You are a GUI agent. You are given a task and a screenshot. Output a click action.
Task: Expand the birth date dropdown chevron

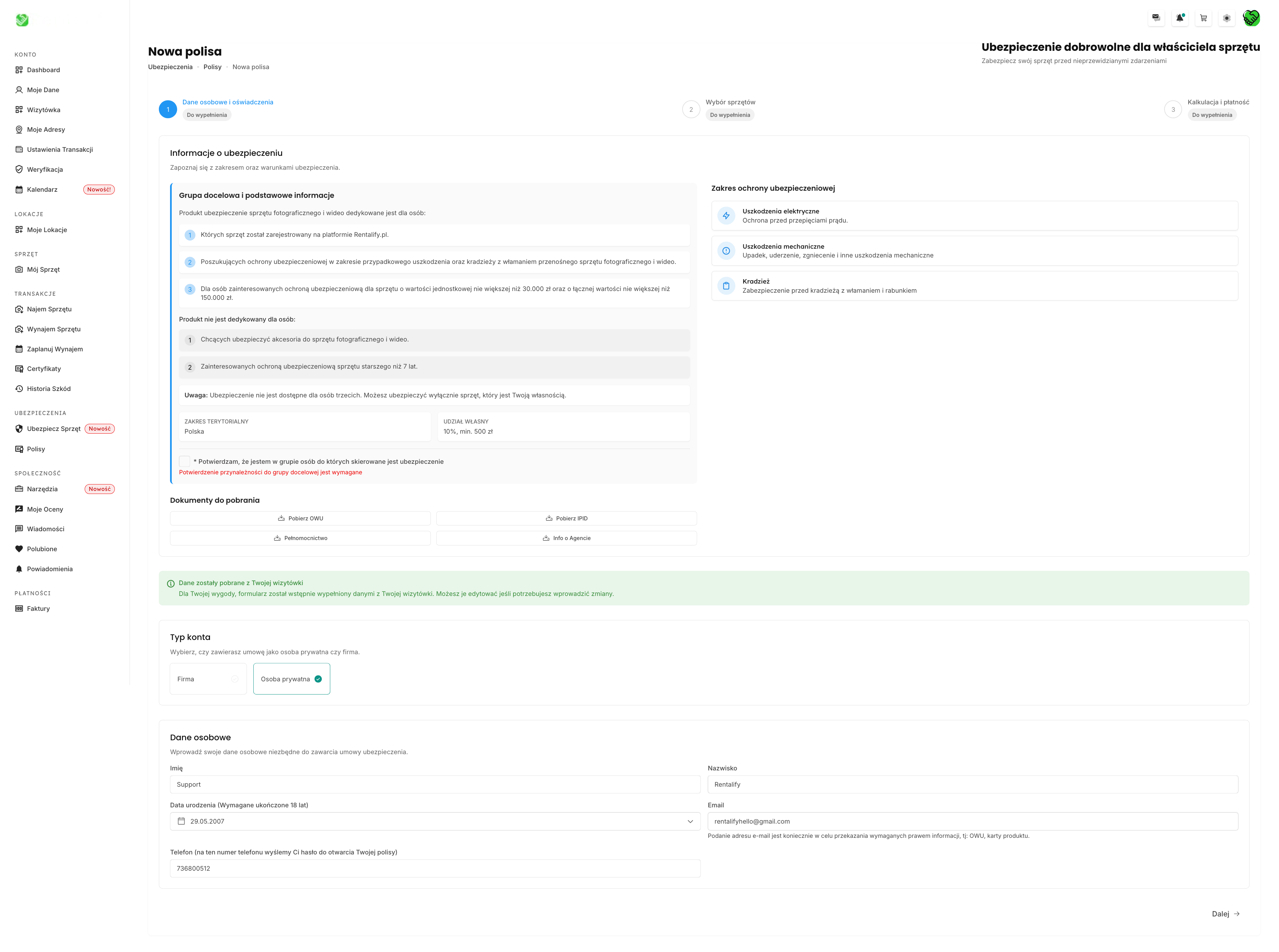(x=690, y=821)
